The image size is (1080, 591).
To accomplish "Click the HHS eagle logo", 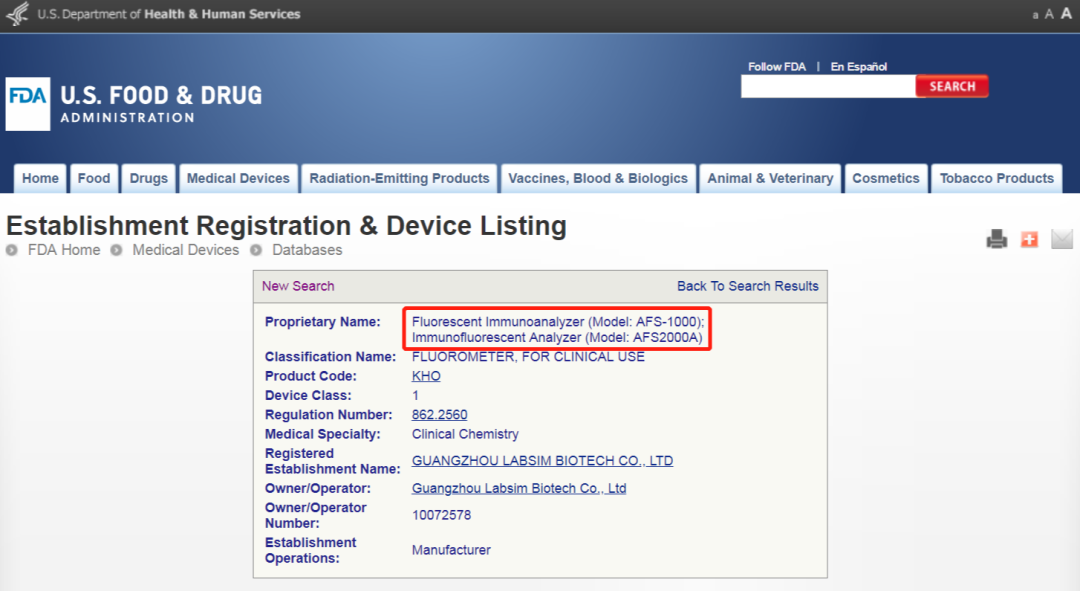I will click(x=17, y=15).
